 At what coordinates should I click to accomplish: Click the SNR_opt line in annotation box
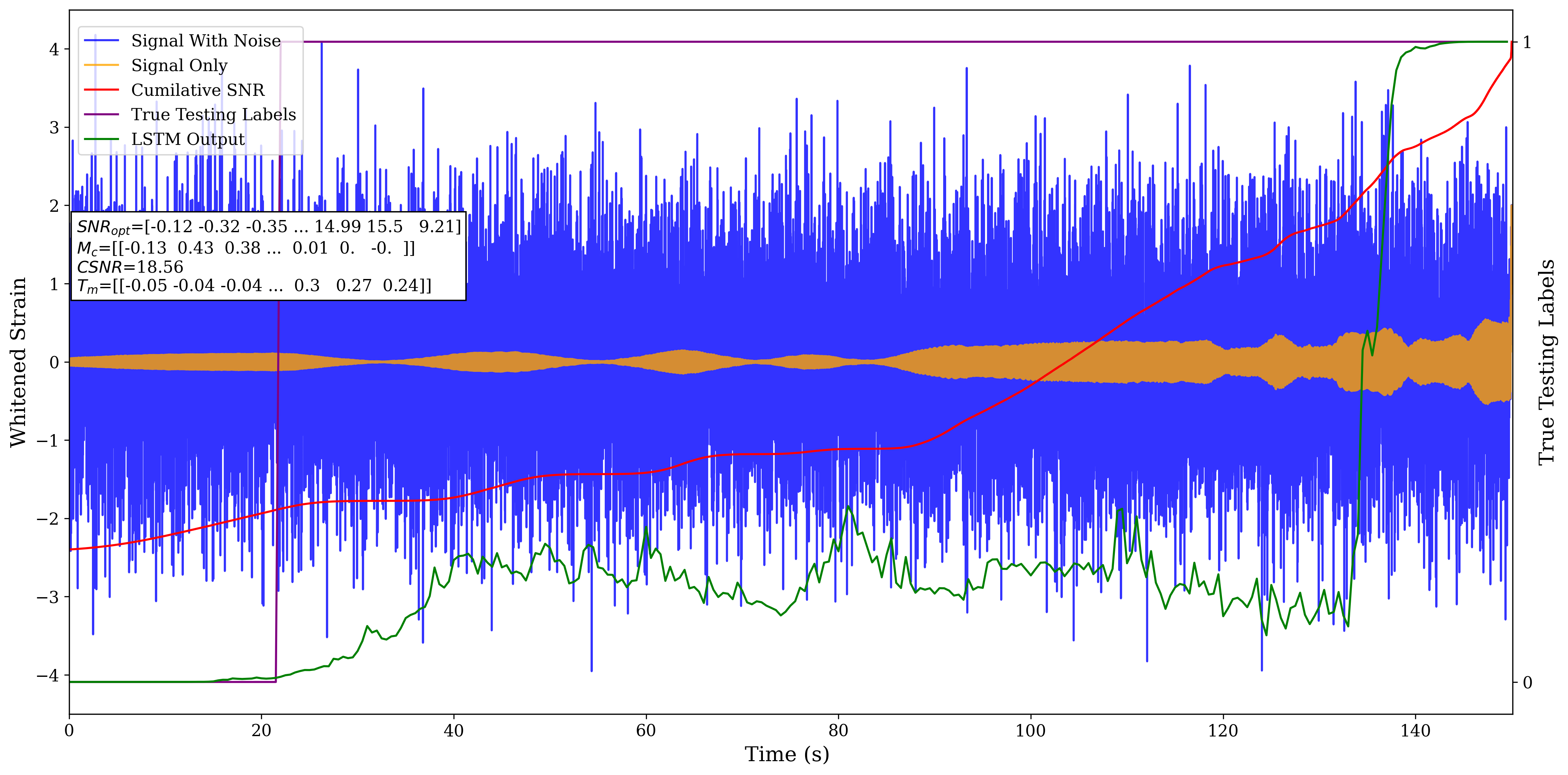[269, 227]
